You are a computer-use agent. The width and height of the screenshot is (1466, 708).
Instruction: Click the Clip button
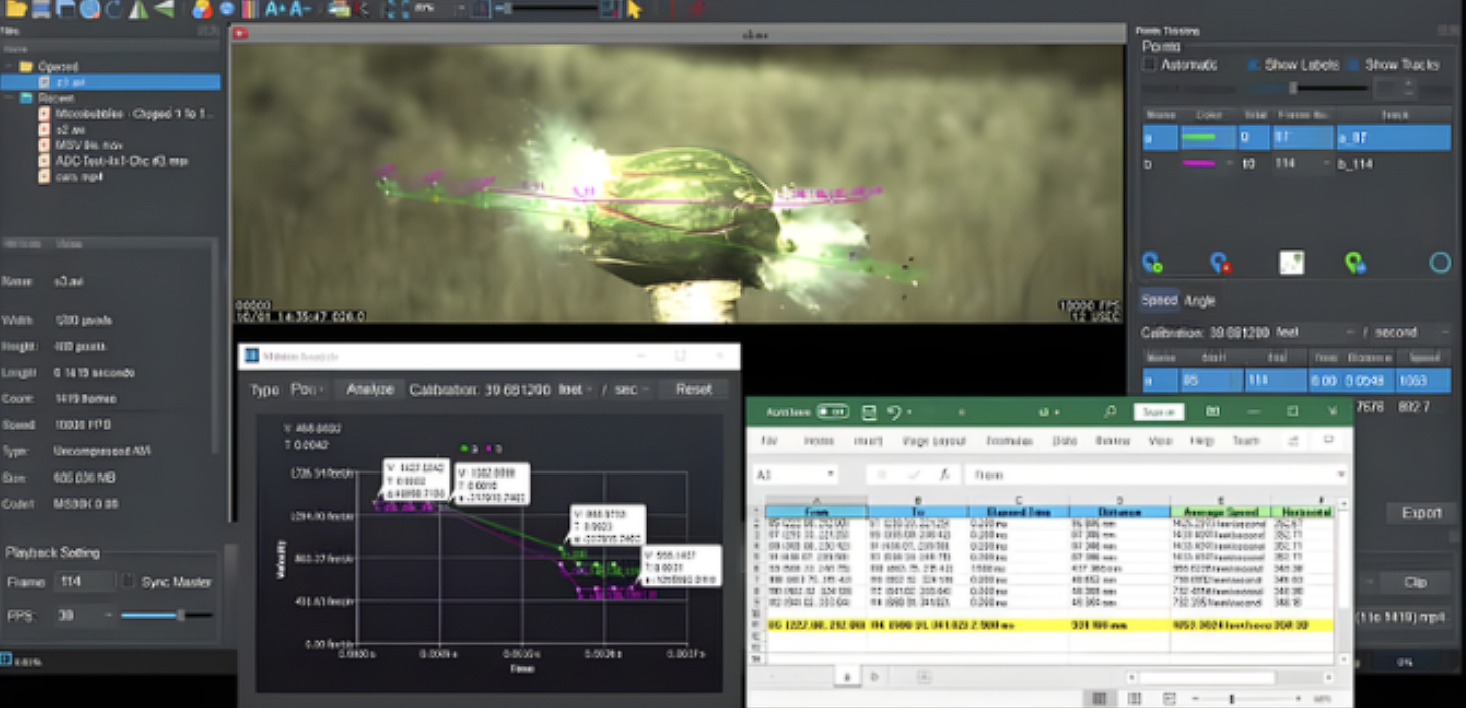[x=1414, y=583]
